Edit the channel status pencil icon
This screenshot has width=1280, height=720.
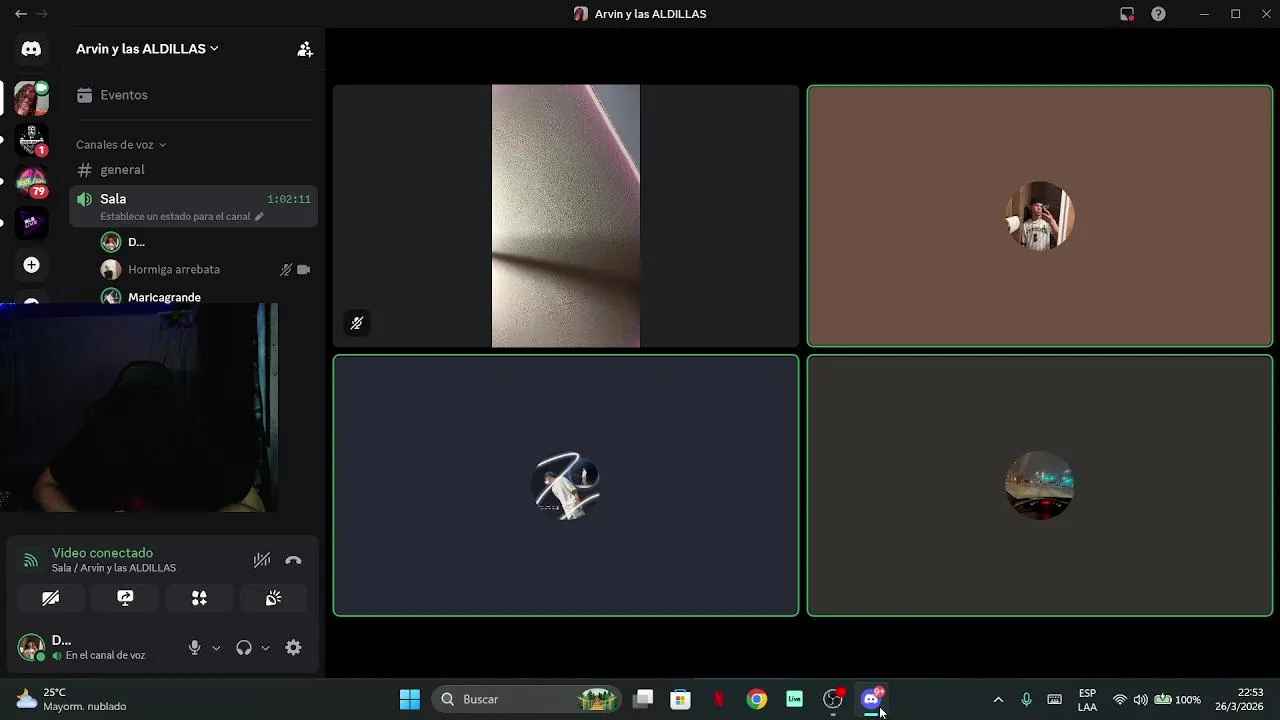coord(259,216)
